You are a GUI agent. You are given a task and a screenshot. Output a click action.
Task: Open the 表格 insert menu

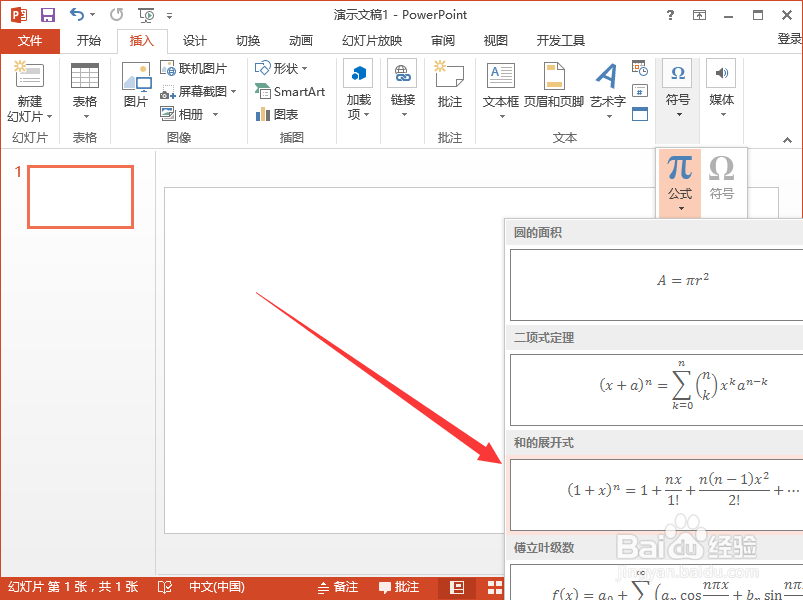tap(84, 91)
